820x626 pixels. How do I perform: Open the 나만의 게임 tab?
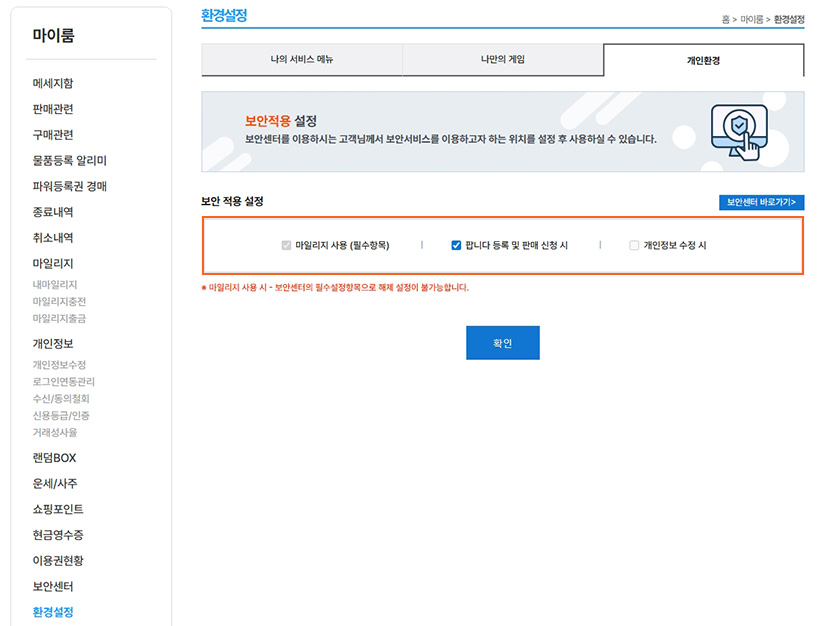coord(502,60)
